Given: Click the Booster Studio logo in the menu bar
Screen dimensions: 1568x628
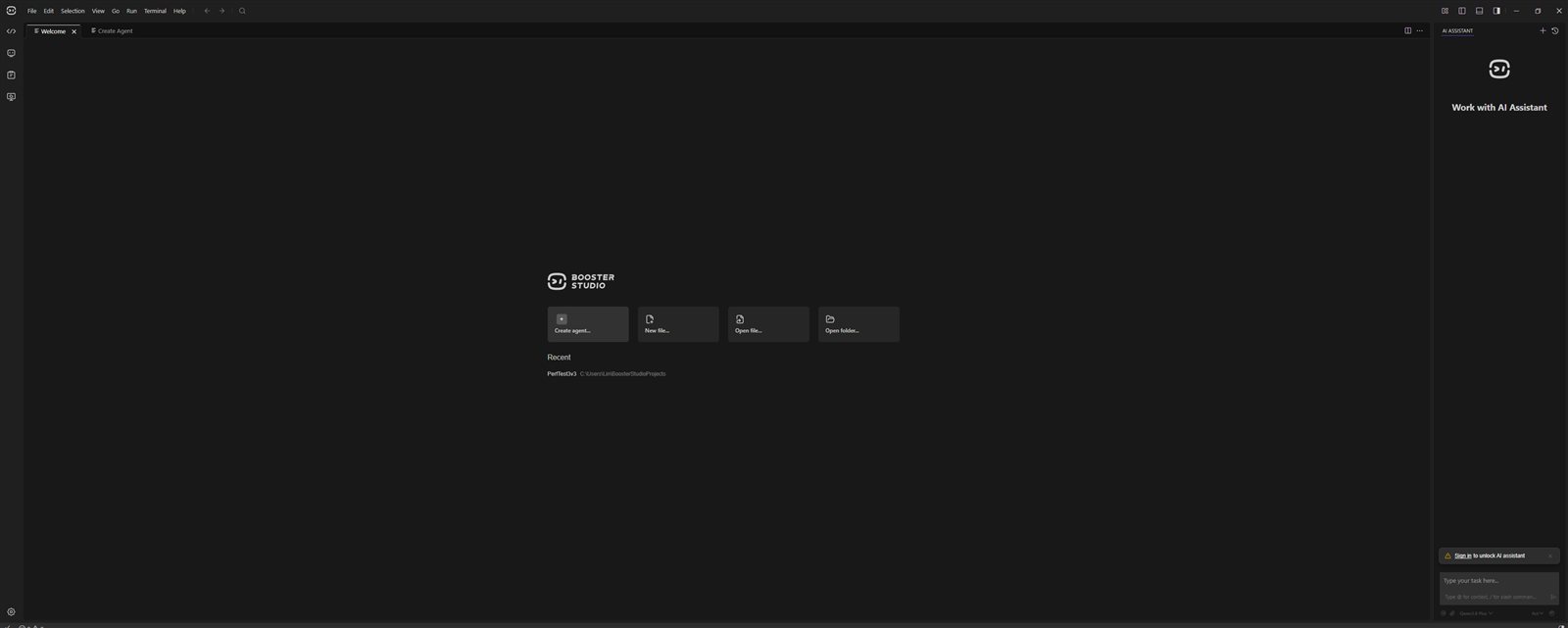Looking at the screenshot, I should click(11, 11).
